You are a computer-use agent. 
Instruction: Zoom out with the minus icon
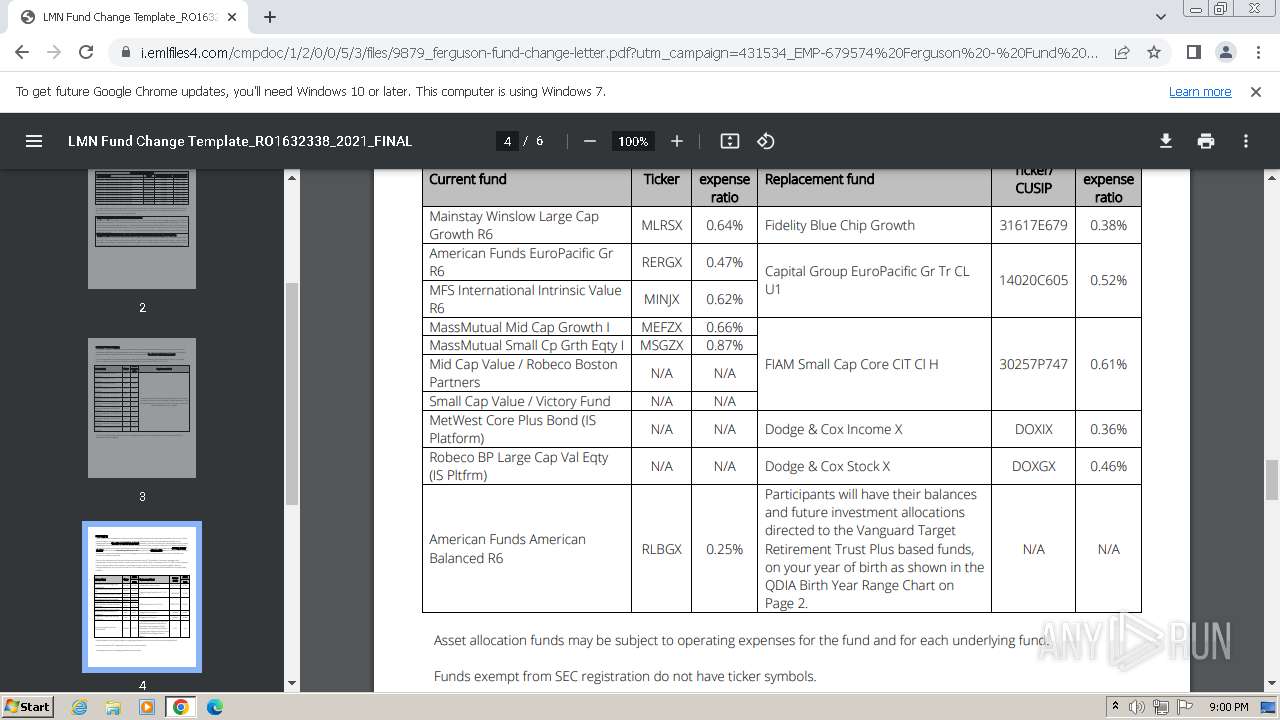(590, 141)
